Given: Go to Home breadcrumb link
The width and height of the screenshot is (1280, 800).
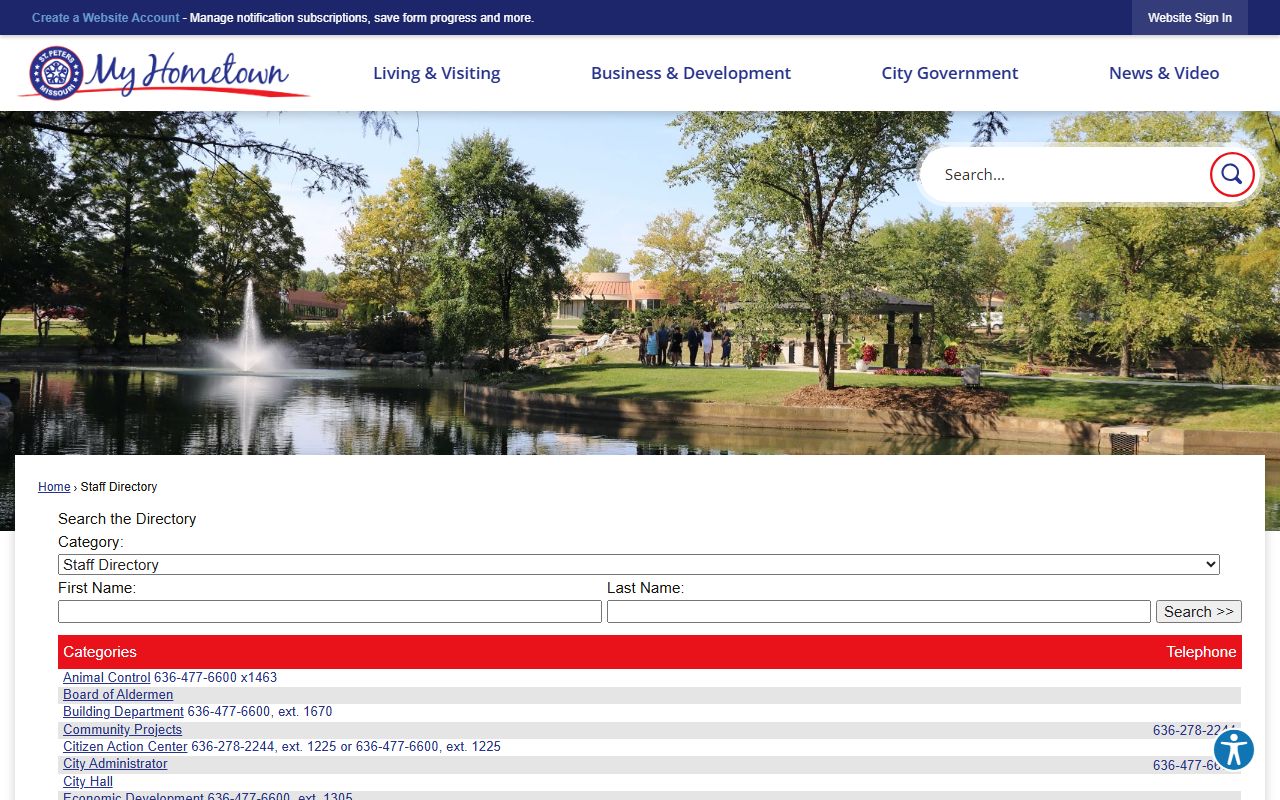Looking at the screenshot, I should pos(54,487).
